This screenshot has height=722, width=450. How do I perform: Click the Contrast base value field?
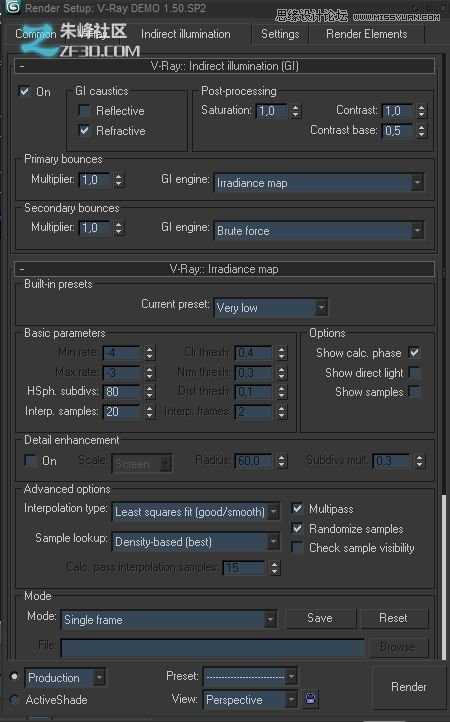(399, 131)
